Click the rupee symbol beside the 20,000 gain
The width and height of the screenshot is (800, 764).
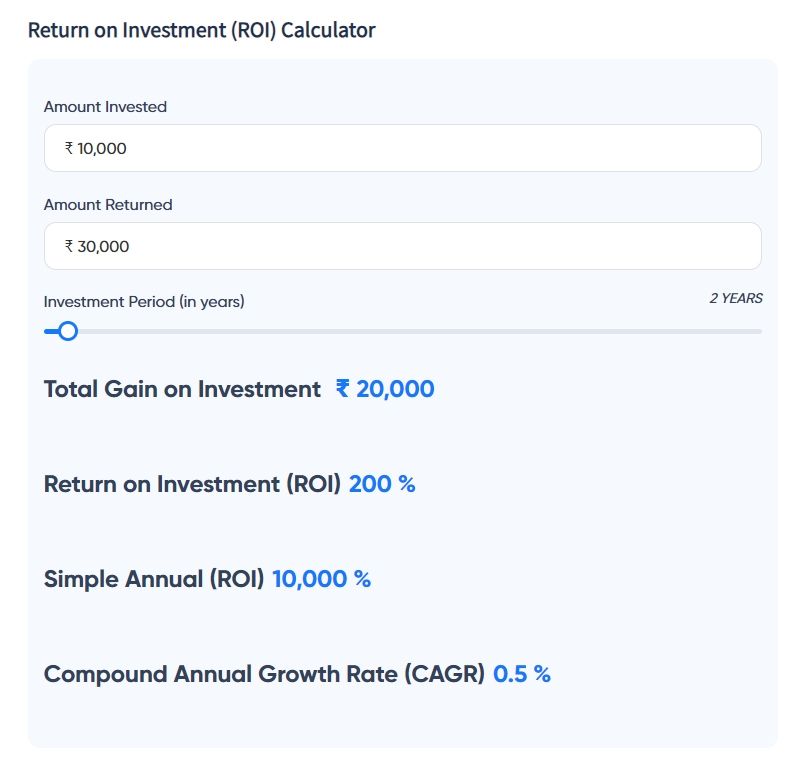343,389
